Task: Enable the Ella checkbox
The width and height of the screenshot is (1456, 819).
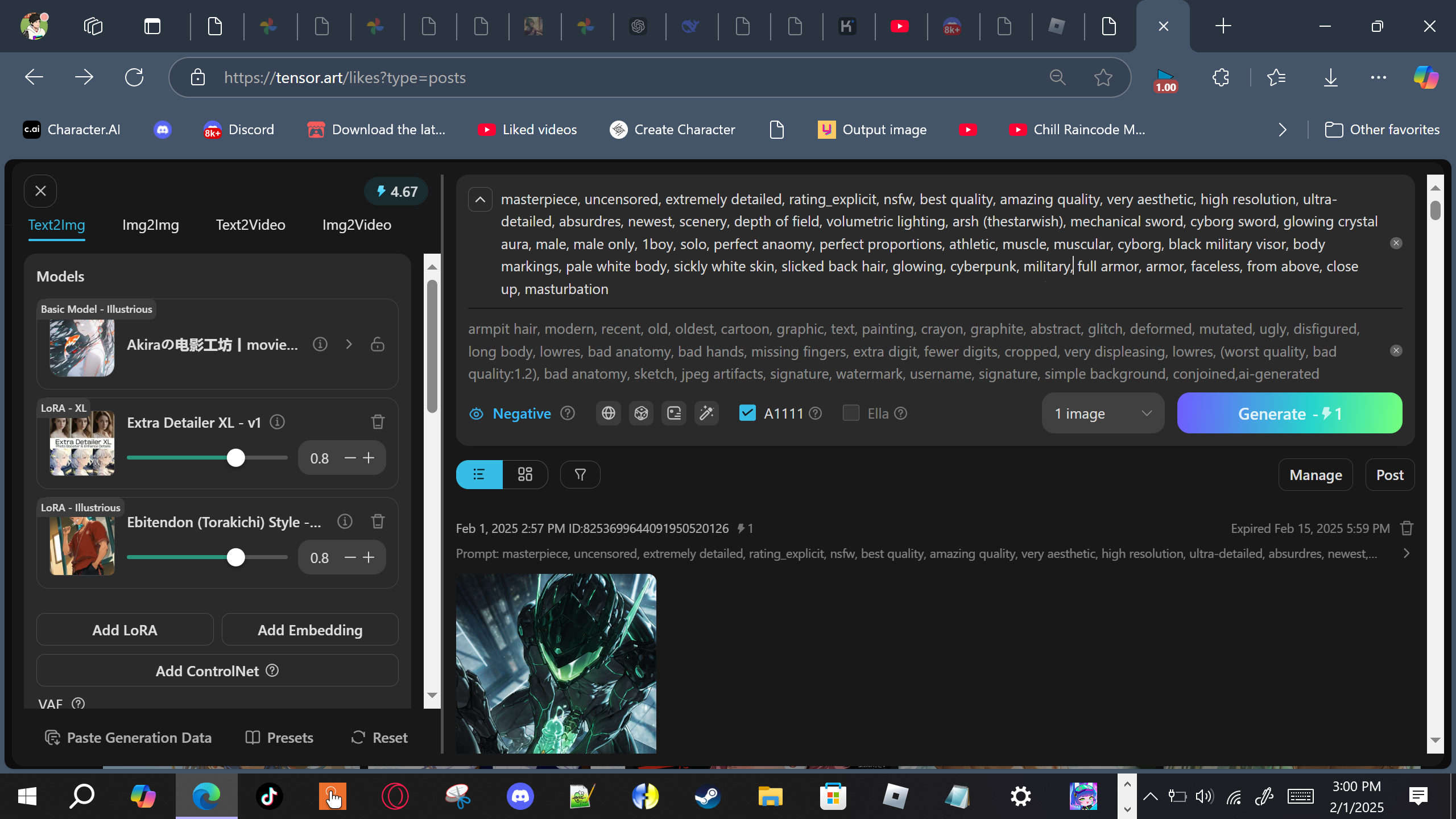Action: (851, 413)
